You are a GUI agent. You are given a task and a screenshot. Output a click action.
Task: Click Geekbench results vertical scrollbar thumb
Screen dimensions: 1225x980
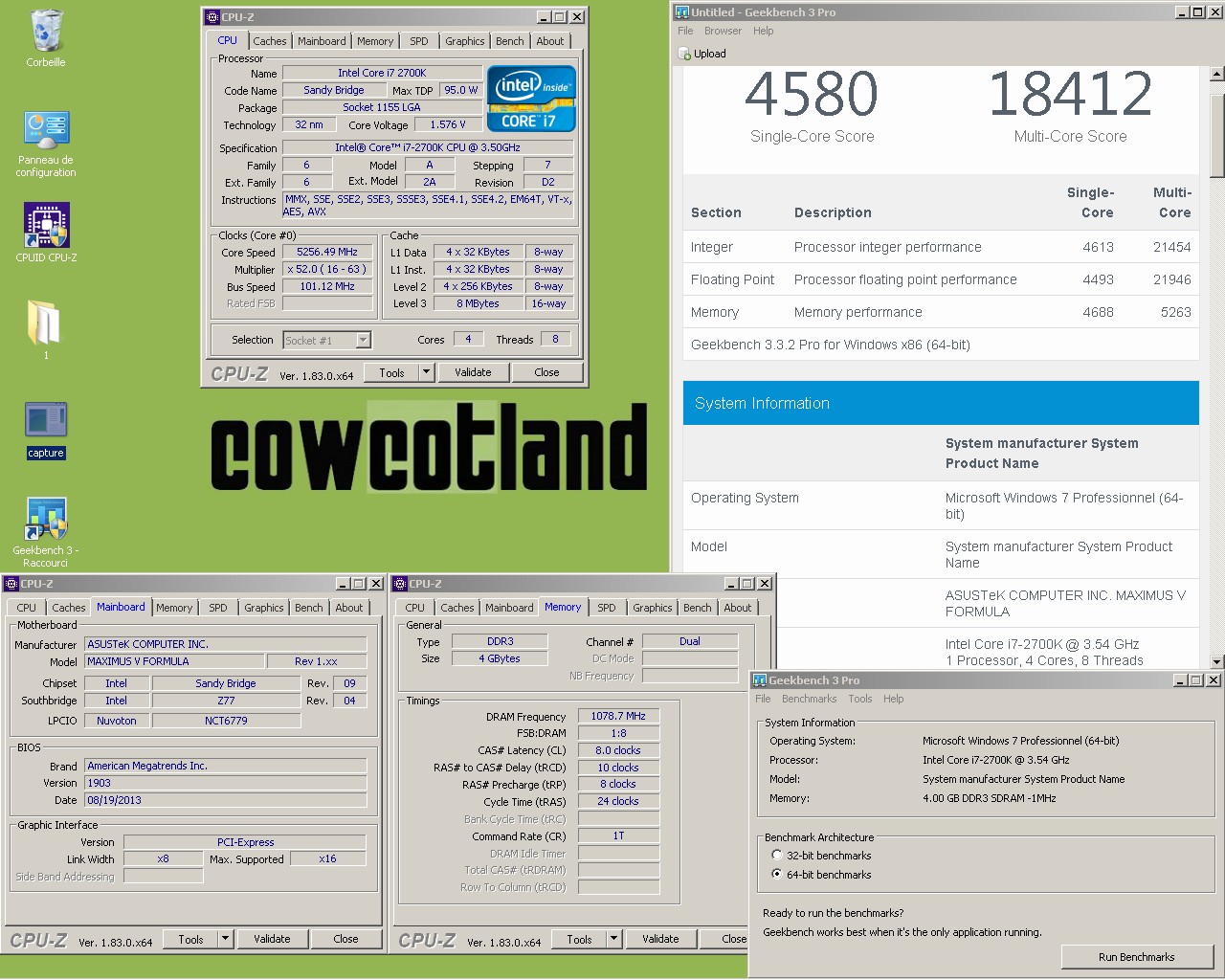coord(1216,135)
